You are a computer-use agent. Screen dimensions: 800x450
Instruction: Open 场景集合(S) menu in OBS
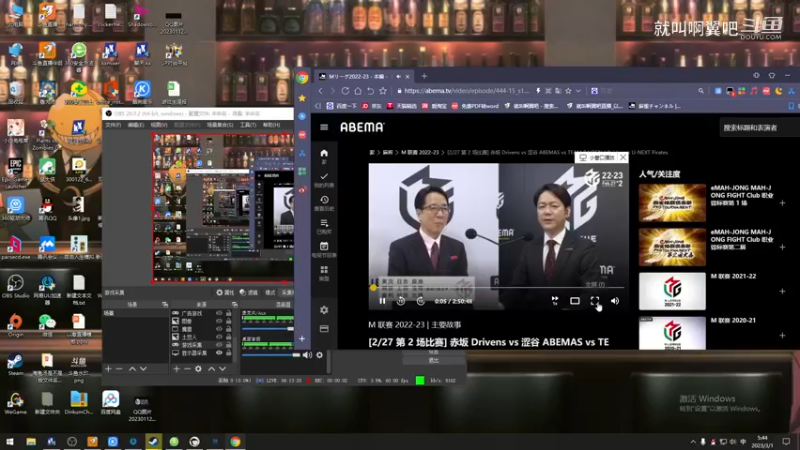[220, 125]
